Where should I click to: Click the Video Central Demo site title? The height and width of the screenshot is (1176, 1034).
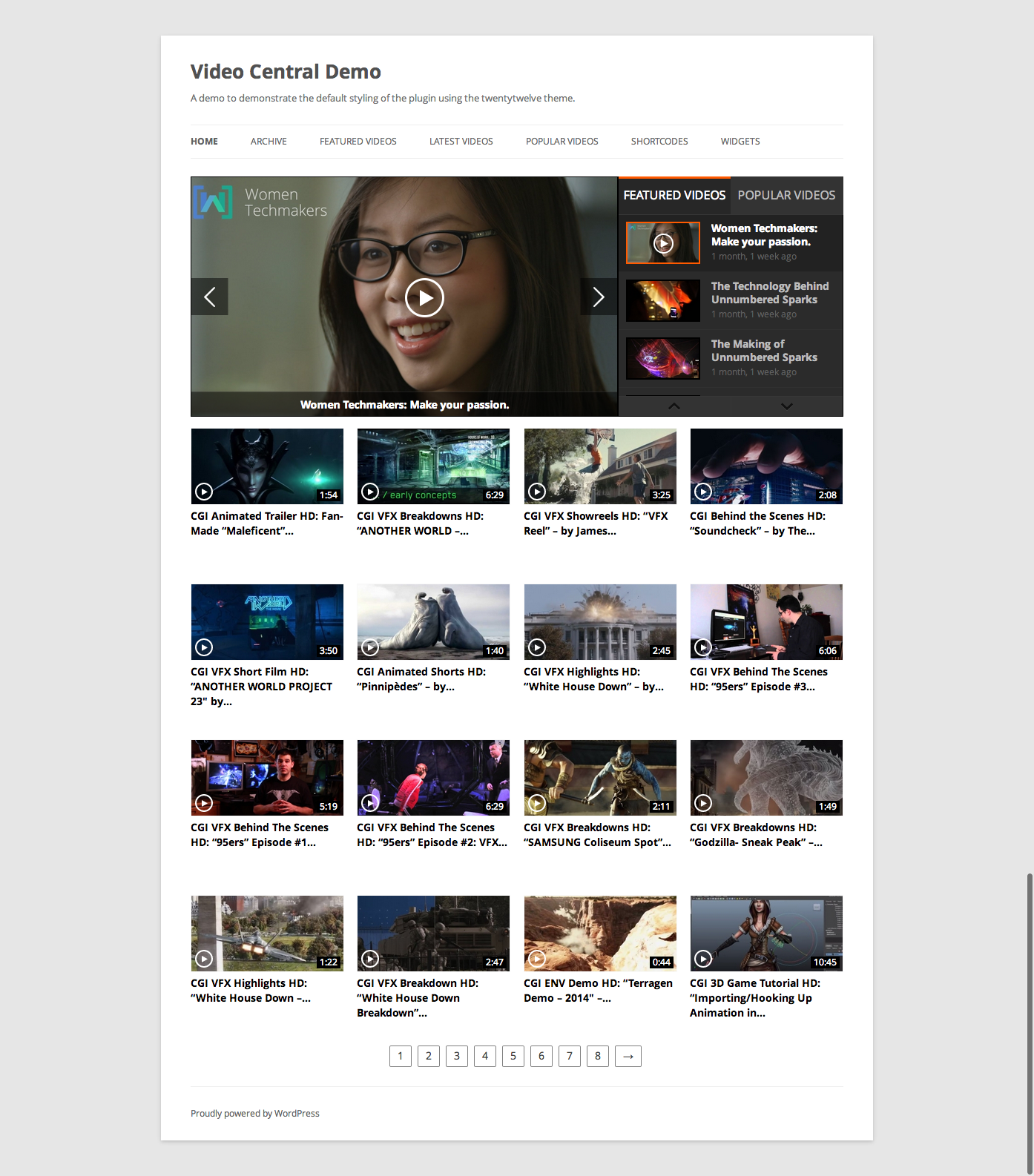click(x=286, y=72)
